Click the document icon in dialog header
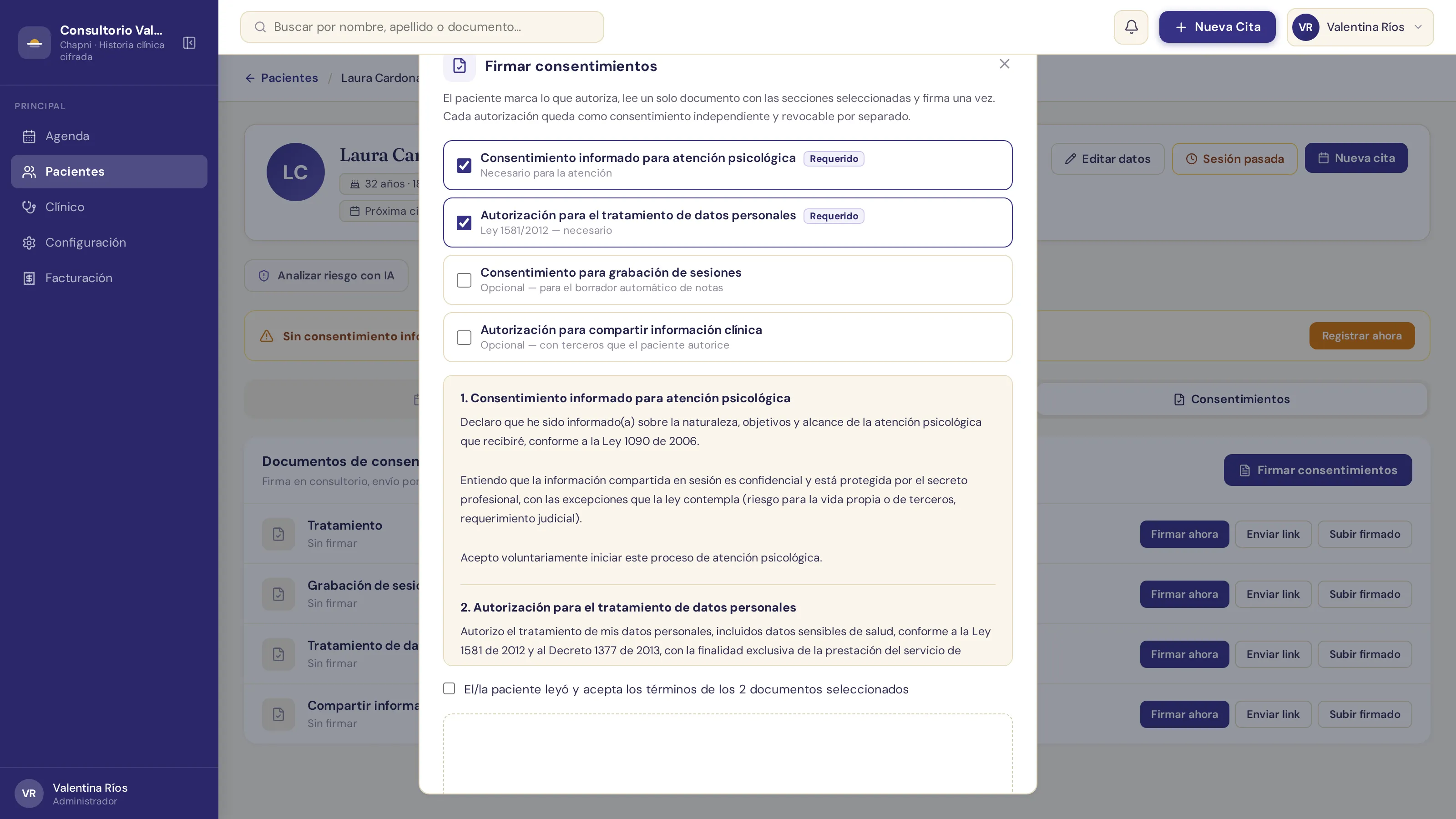 (460, 66)
